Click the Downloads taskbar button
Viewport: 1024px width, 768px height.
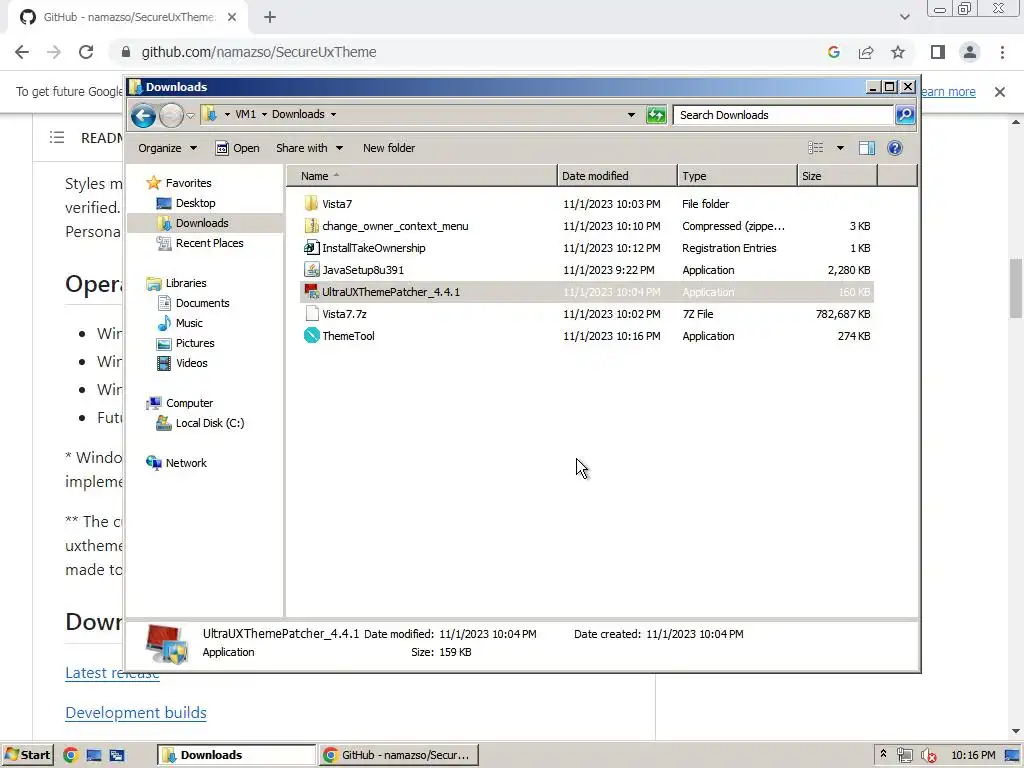(236, 756)
